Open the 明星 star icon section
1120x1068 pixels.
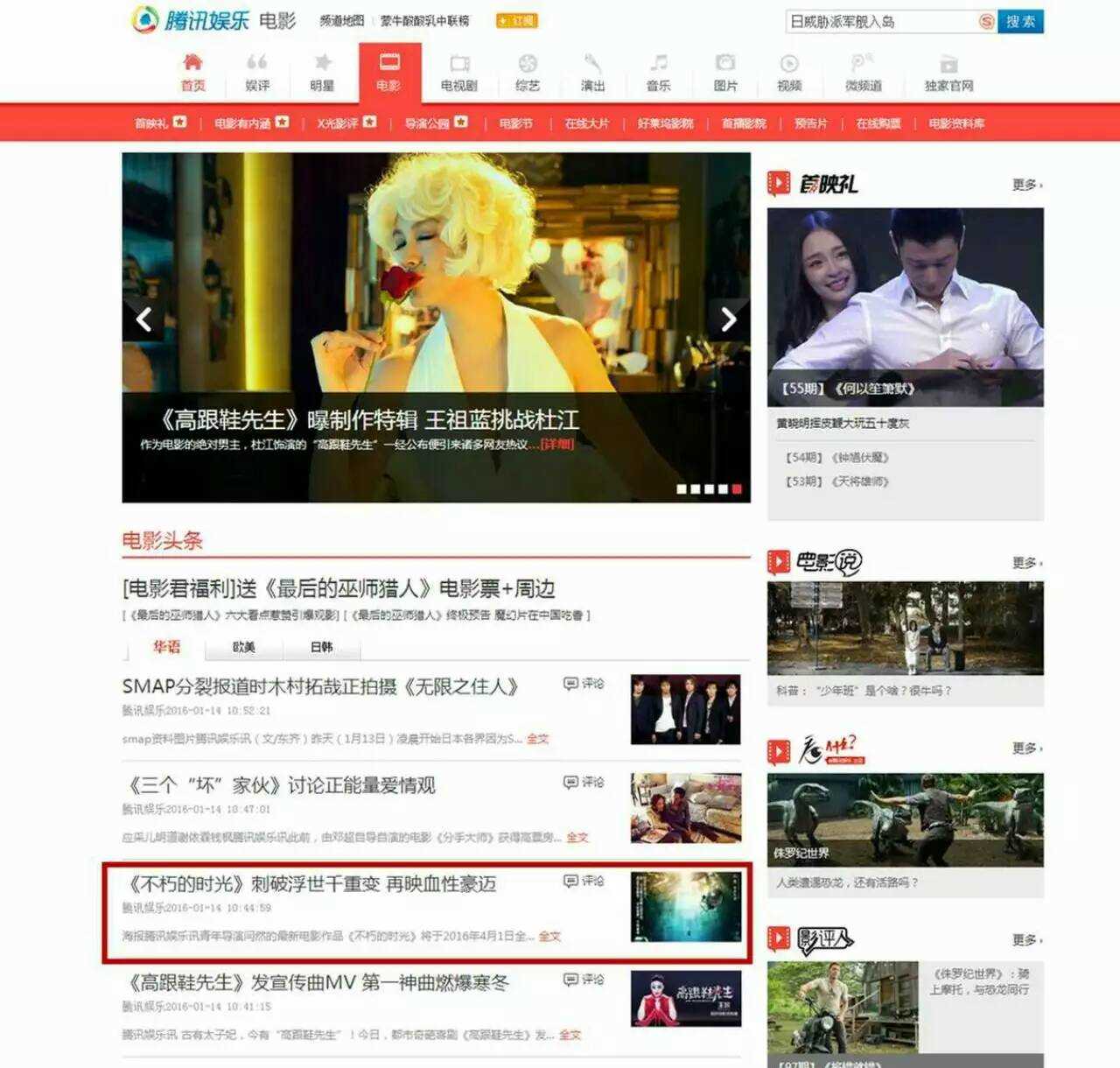tap(322, 73)
